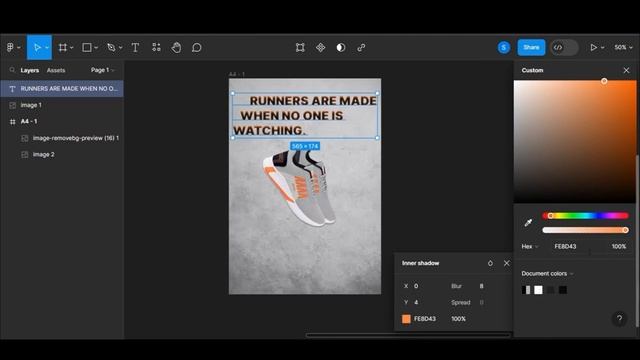Toggle the Dev Mode switch
Viewport: 640px width, 360px height.
(564, 47)
